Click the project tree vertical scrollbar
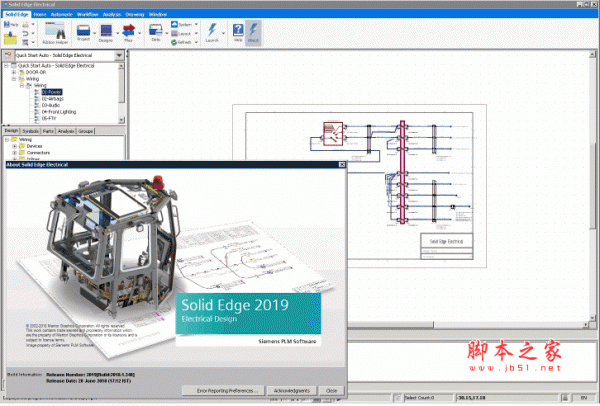 point(121,93)
